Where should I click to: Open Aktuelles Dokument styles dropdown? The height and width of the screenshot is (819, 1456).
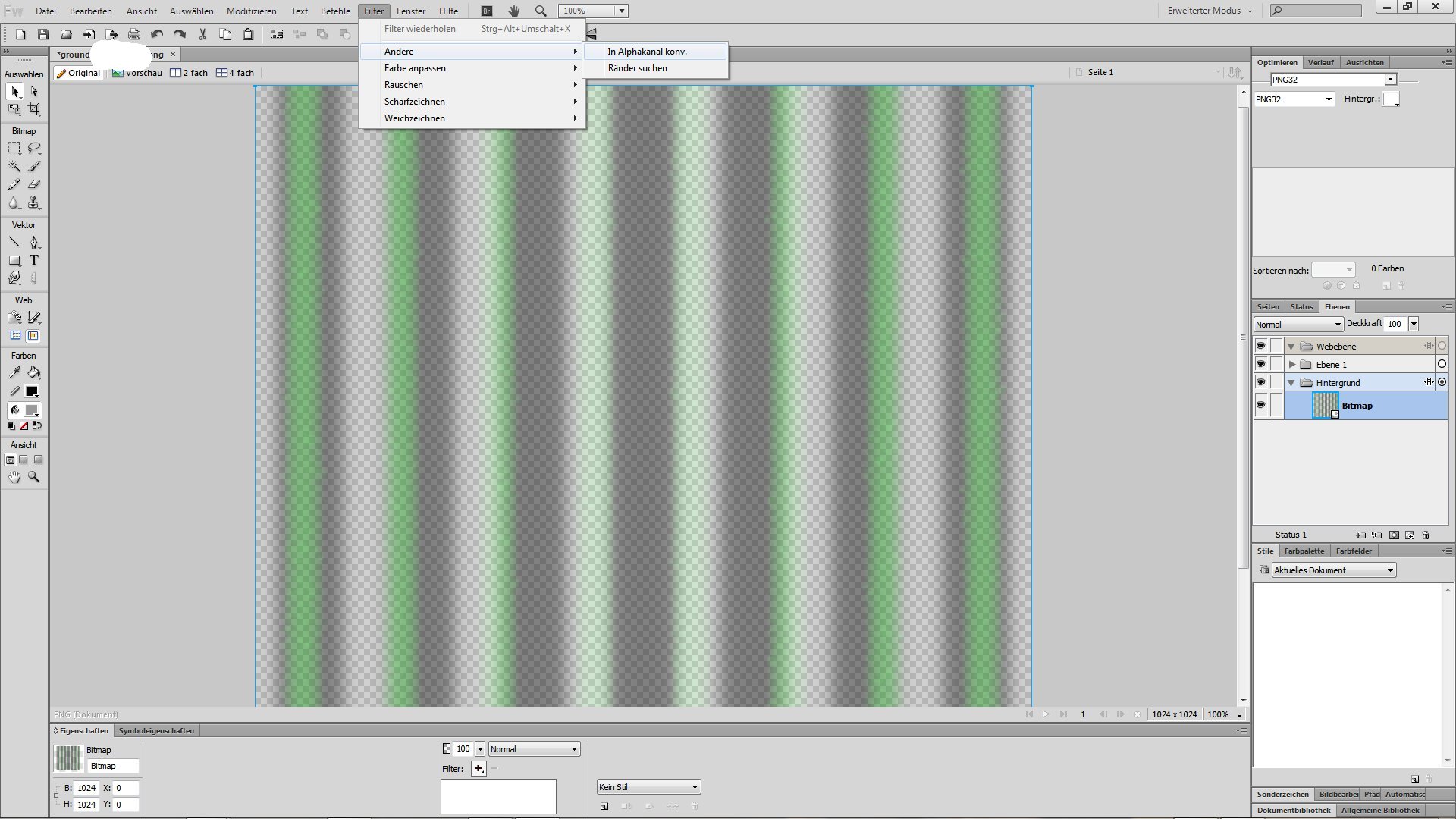[x=1334, y=570]
